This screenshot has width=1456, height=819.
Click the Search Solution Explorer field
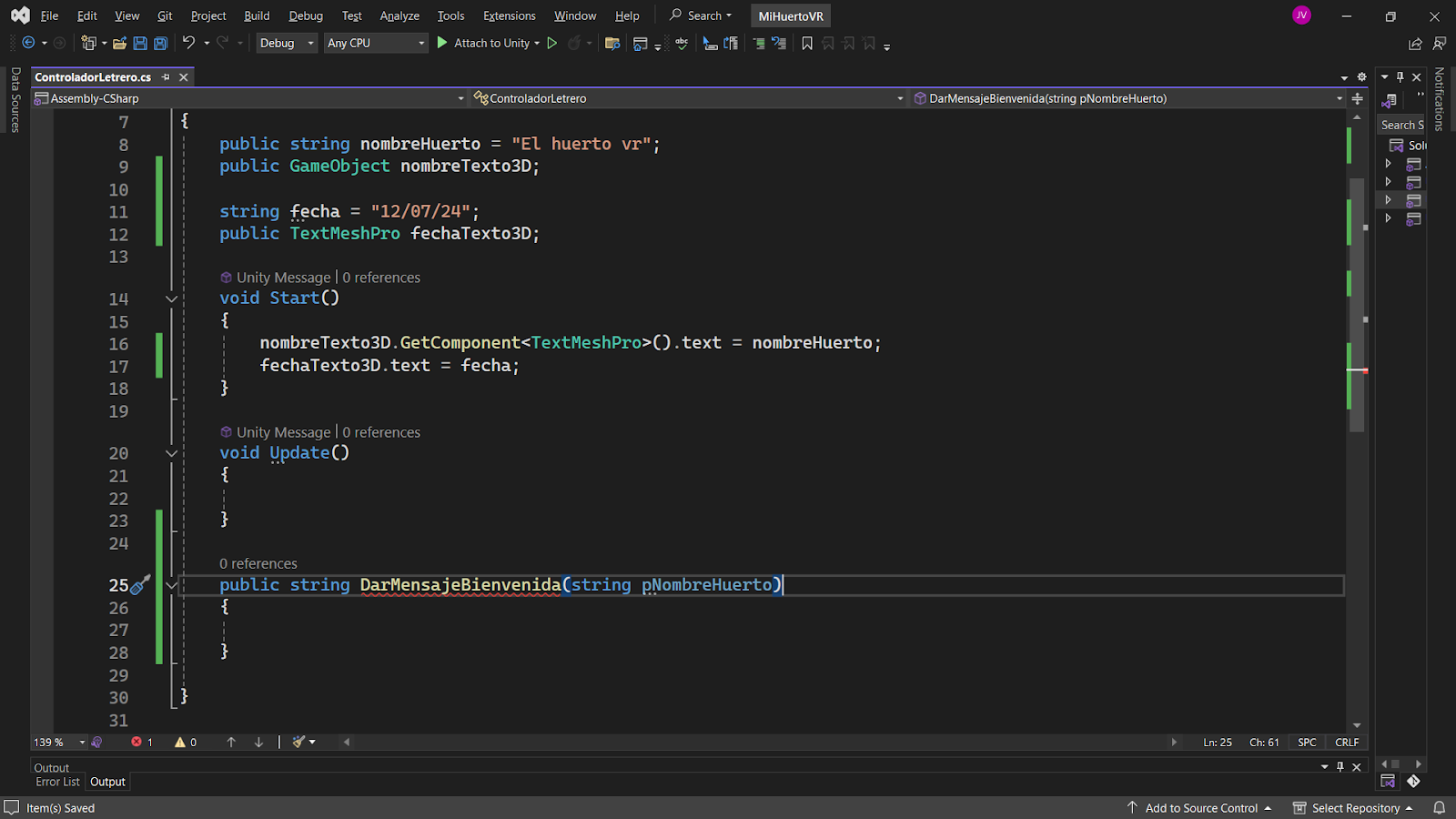point(1401,125)
